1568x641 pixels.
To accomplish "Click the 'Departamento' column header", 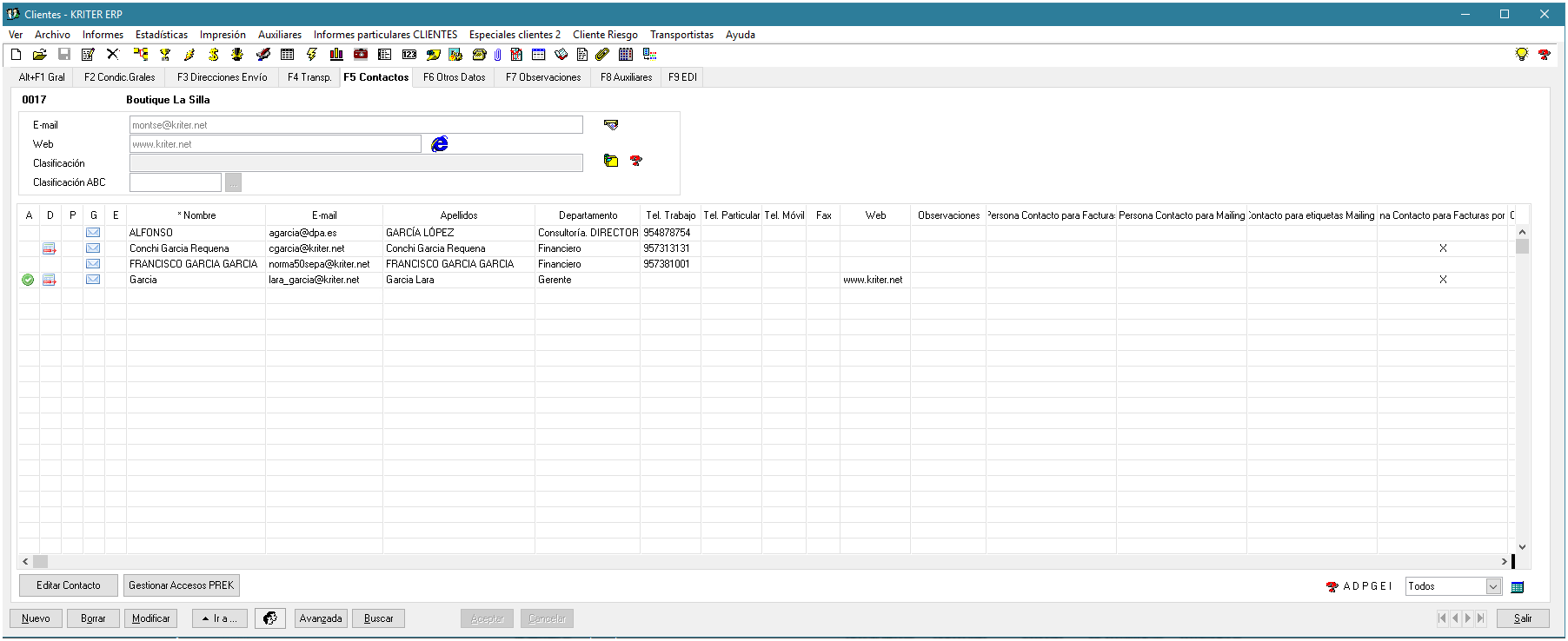I will 588,215.
